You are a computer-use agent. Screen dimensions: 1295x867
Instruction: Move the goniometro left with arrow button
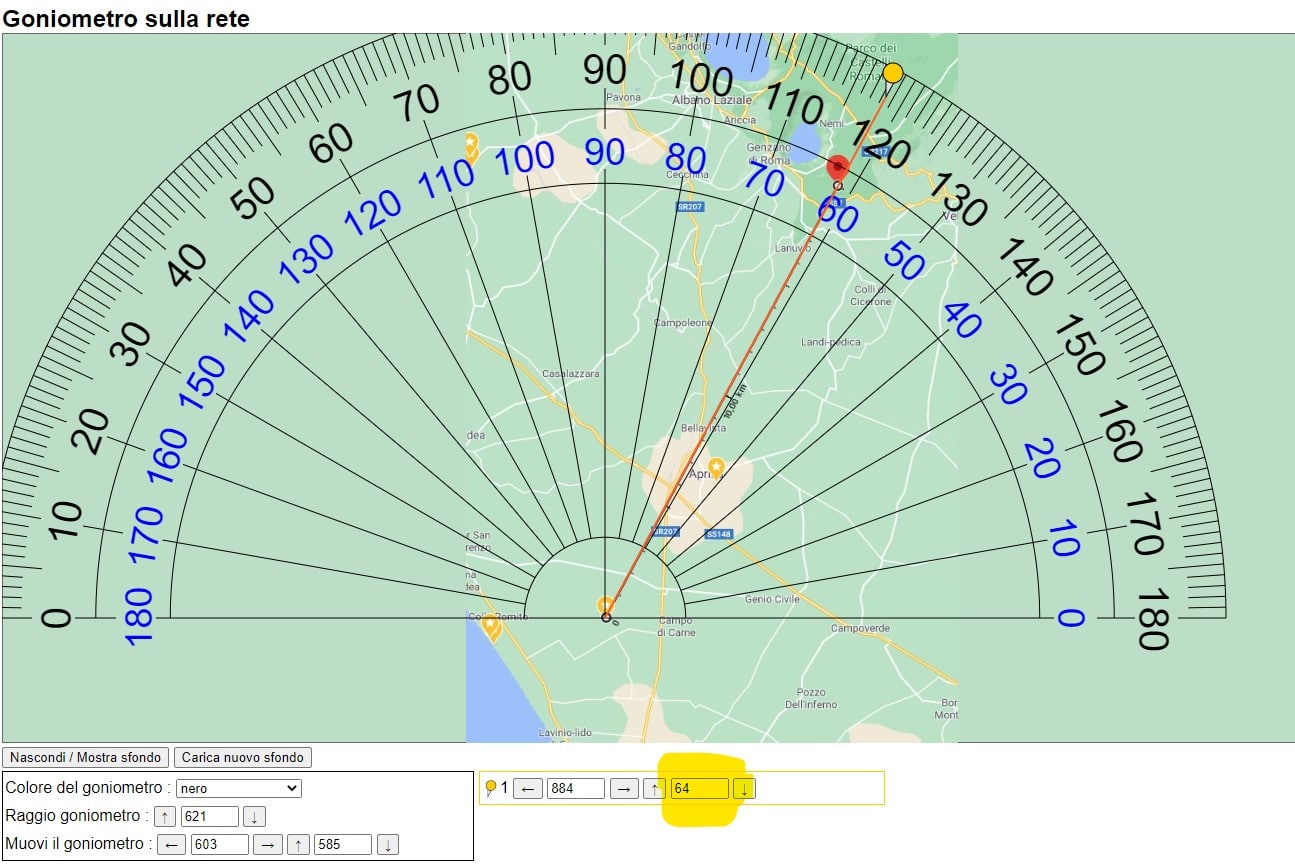[173, 845]
